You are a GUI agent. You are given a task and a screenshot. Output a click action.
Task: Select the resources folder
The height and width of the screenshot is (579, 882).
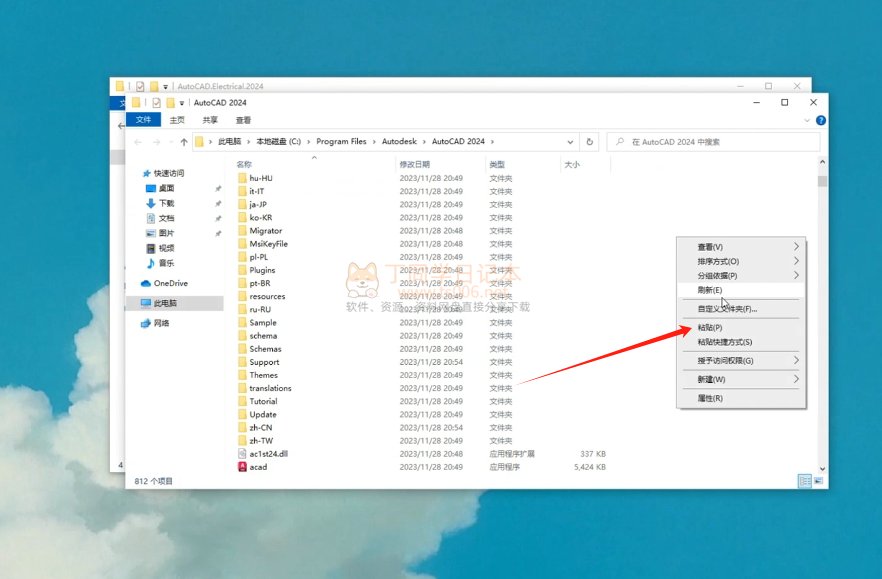click(x=267, y=296)
